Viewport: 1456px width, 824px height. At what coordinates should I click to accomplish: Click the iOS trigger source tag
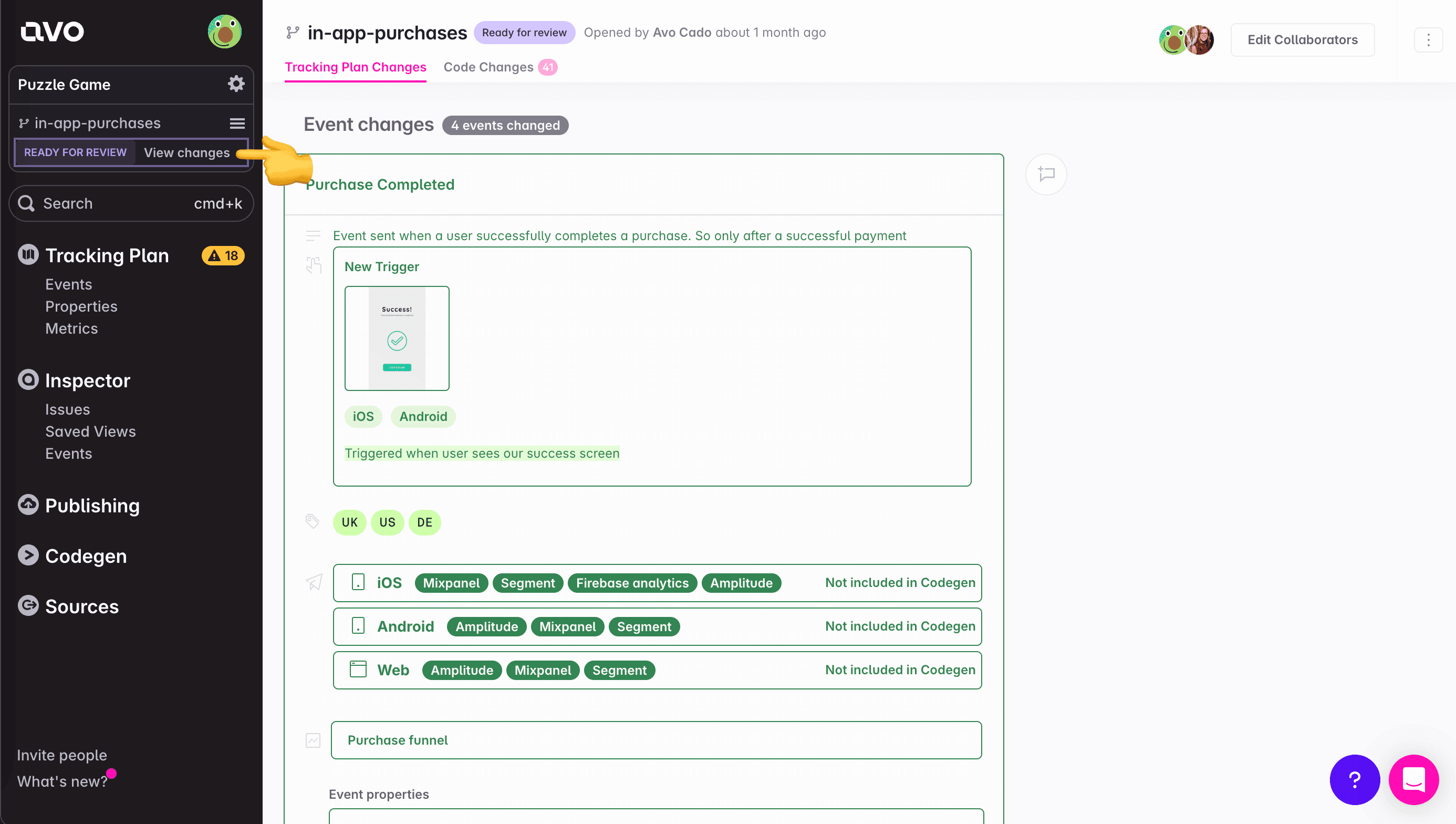(x=363, y=417)
